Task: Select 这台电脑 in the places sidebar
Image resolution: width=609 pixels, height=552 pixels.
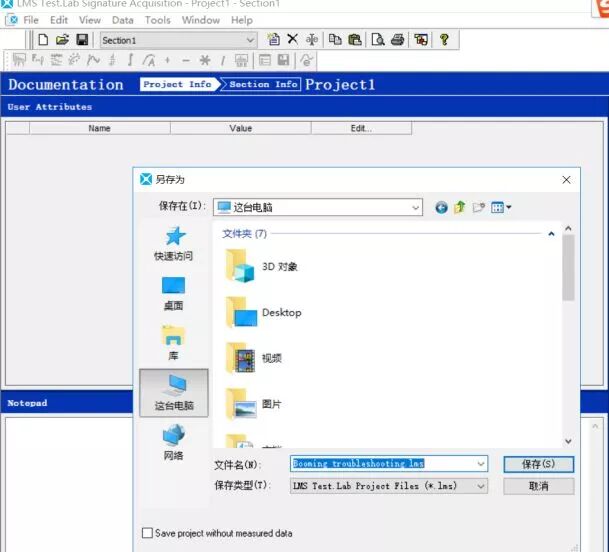Action: (174, 393)
